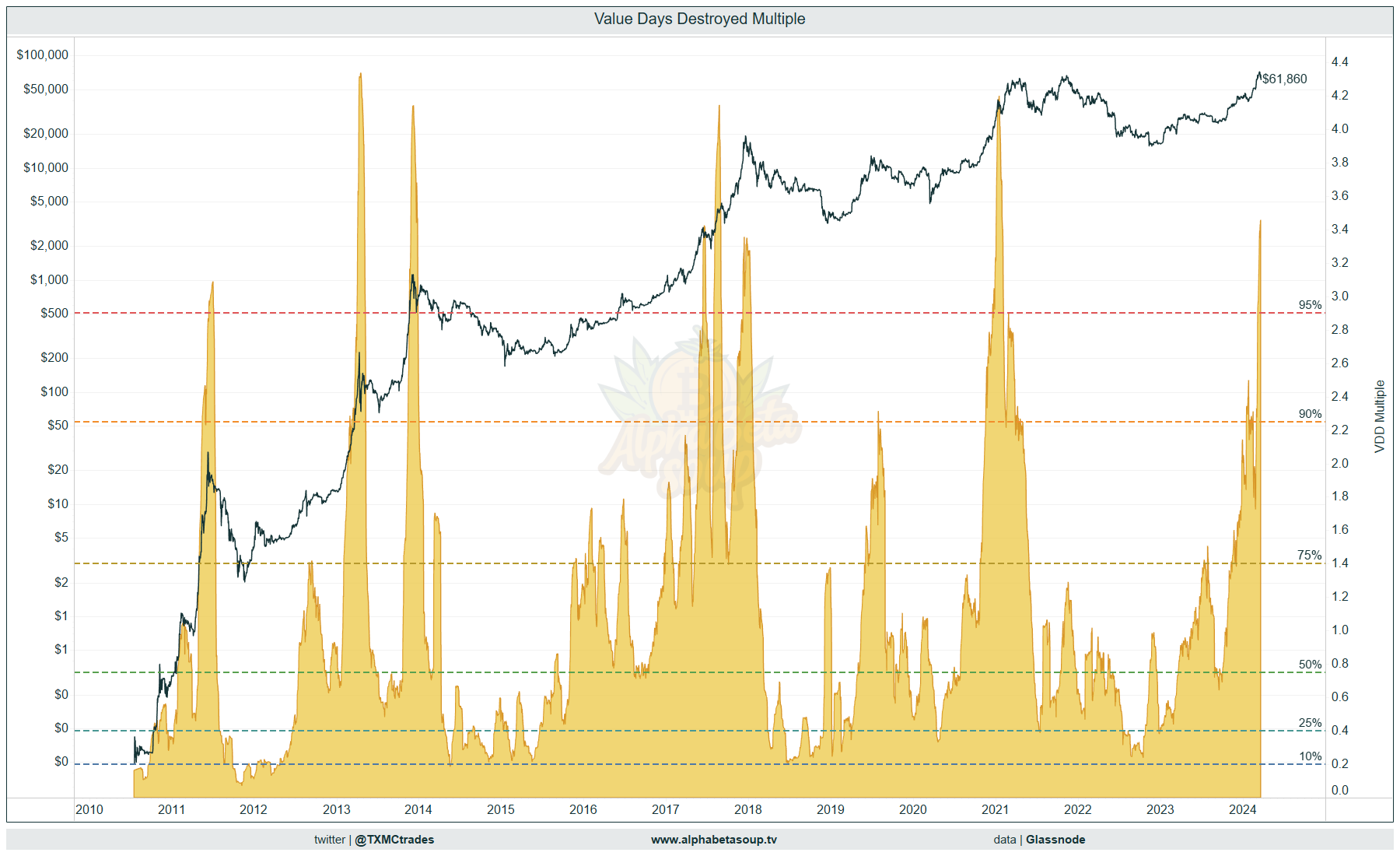Open the @TXMCtrades twitter handle link
Screen dimensions: 1400x856
tap(394, 839)
